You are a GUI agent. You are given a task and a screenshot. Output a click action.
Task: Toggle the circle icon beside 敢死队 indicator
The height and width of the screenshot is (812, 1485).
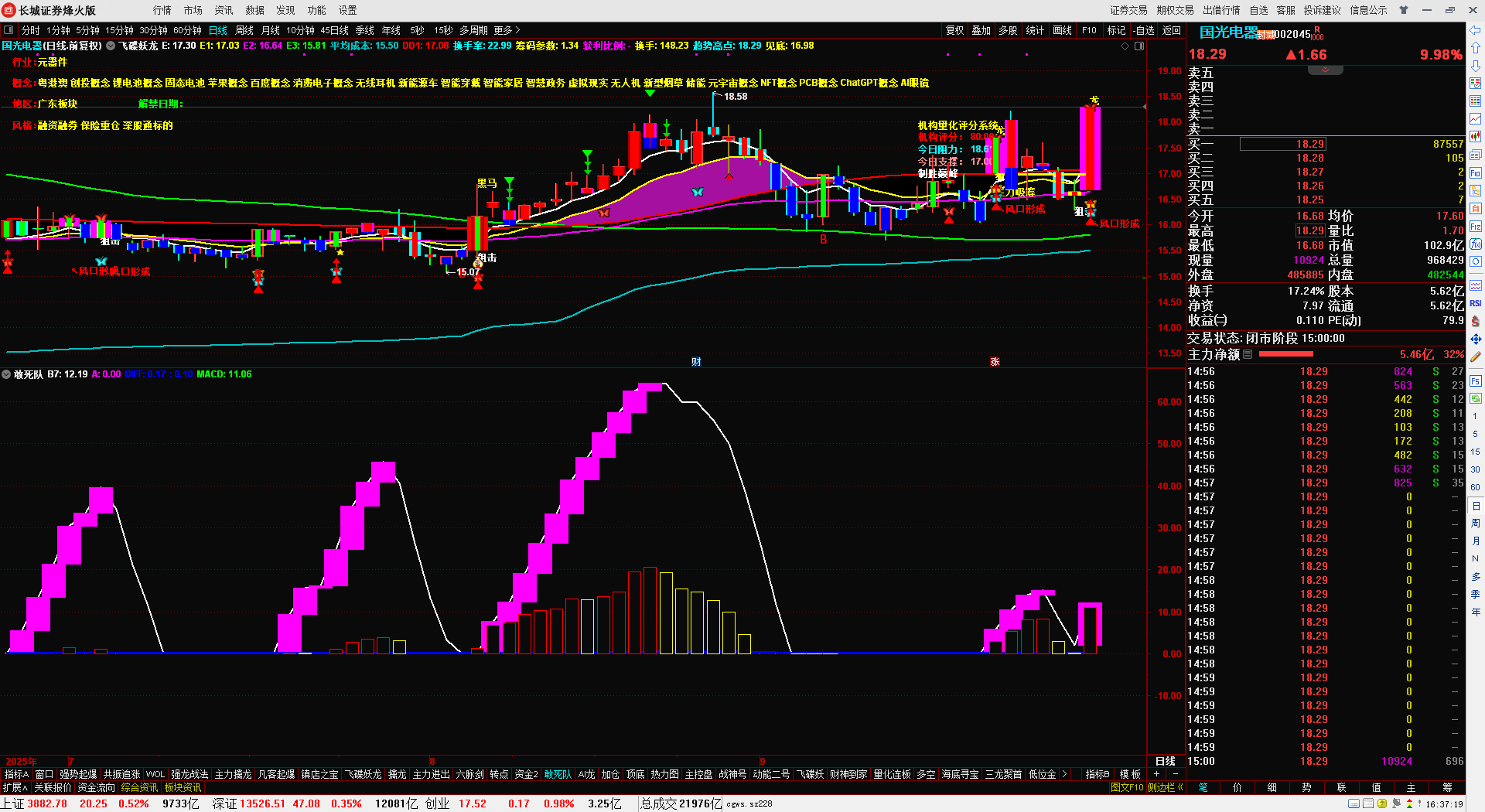[x=7, y=374]
